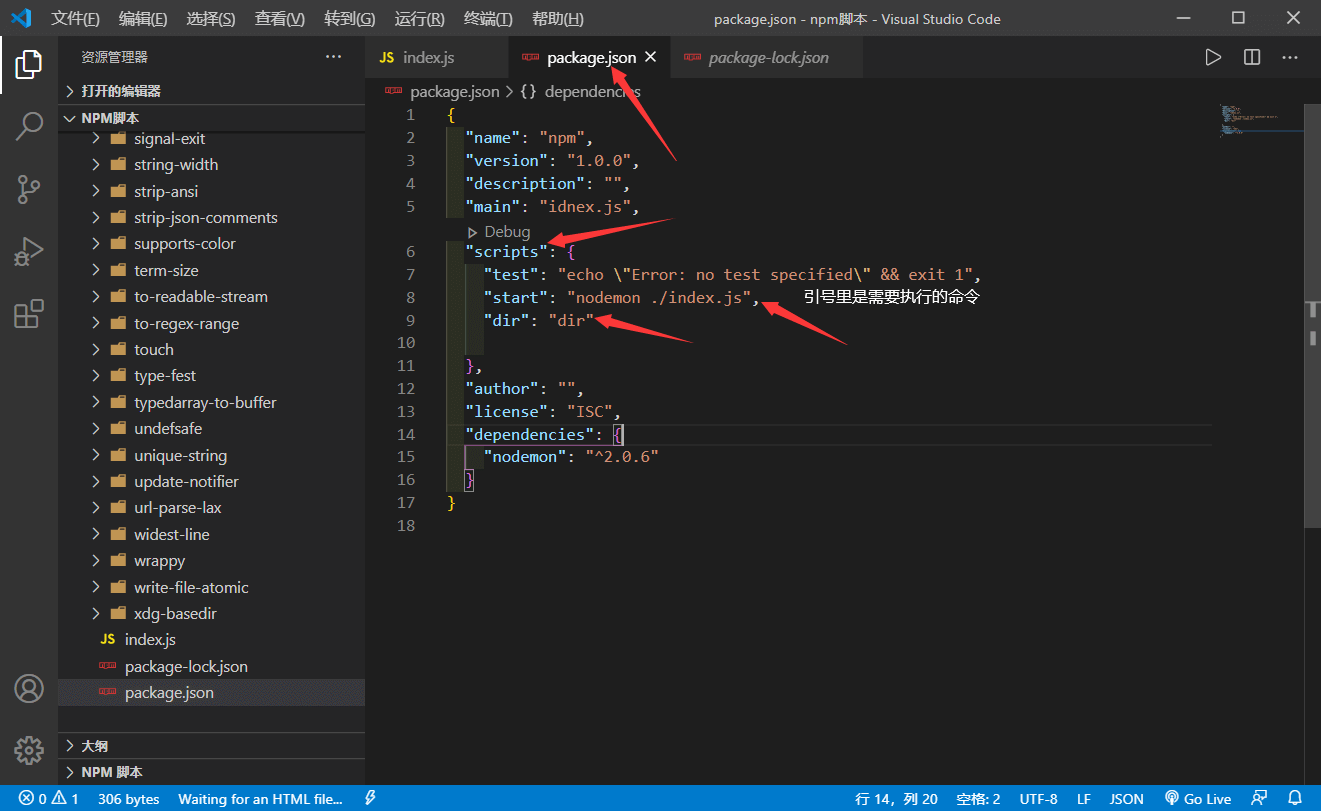Select package.json in the file explorer
Image resolution: width=1321 pixels, height=811 pixels.
(x=211, y=693)
